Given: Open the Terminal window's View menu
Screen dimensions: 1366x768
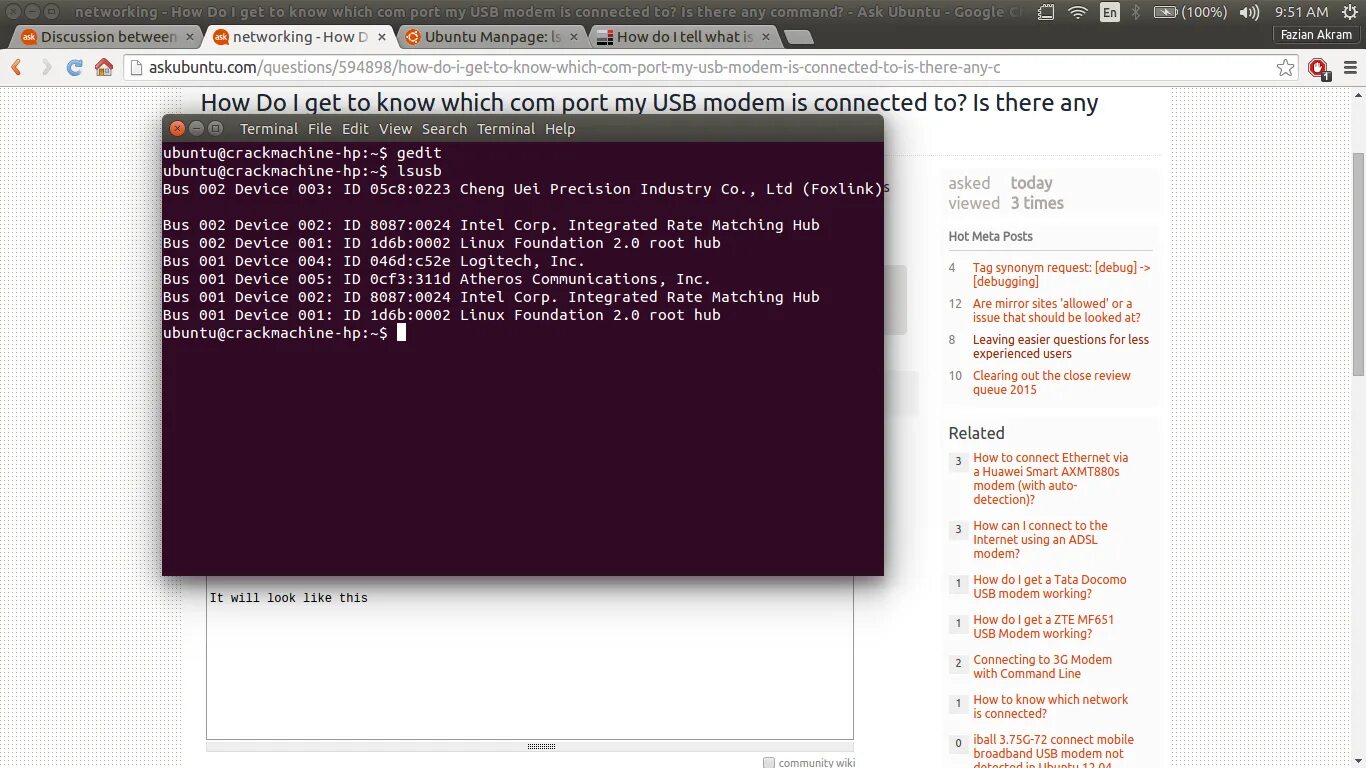Looking at the screenshot, I should tap(395, 129).
